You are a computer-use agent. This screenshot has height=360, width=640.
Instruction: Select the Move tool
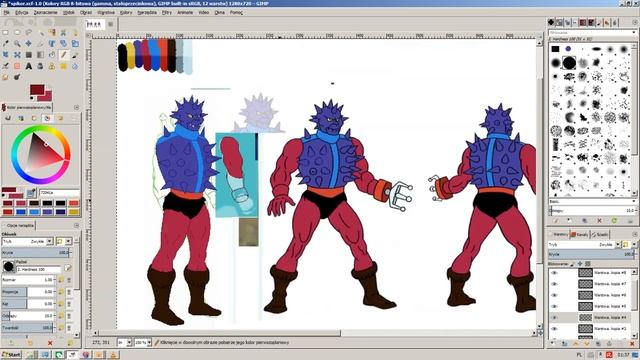coord(29,43)
